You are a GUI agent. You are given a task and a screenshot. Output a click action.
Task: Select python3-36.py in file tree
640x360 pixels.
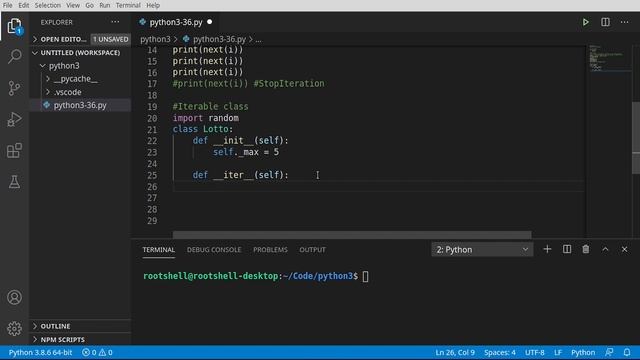click(x=80, y=105)
